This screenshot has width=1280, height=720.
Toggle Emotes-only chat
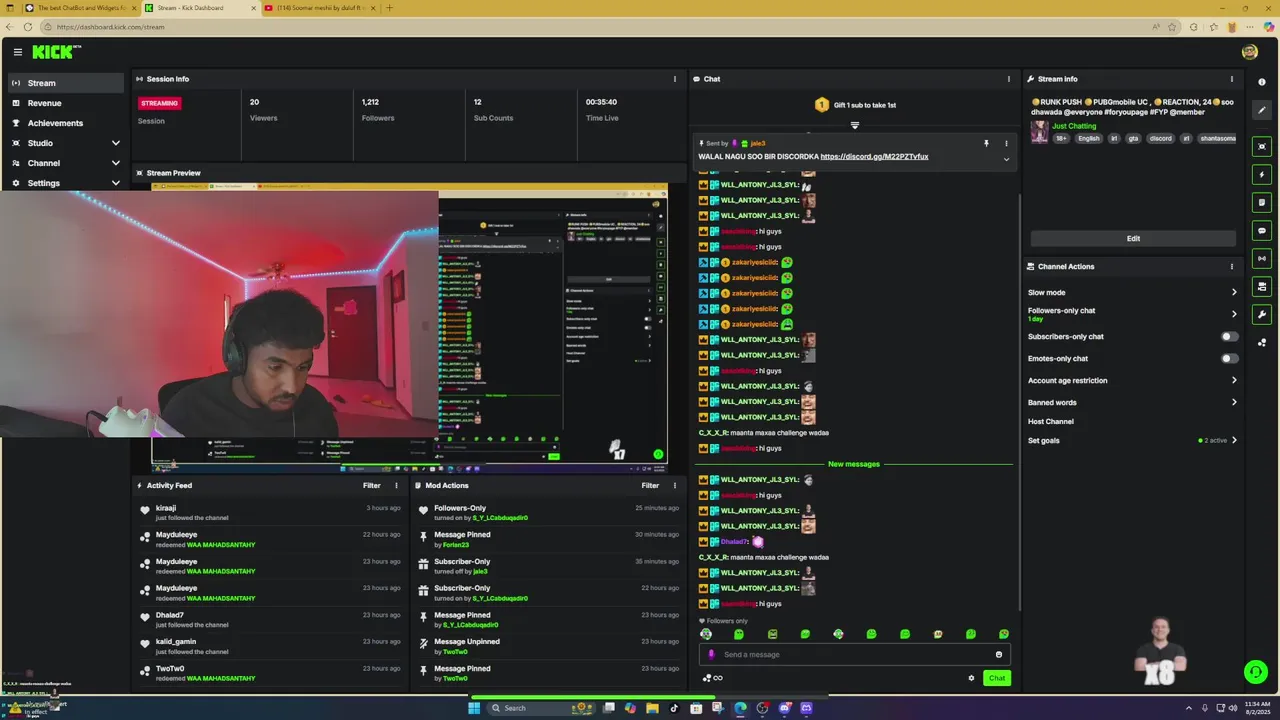(1229, 359)
